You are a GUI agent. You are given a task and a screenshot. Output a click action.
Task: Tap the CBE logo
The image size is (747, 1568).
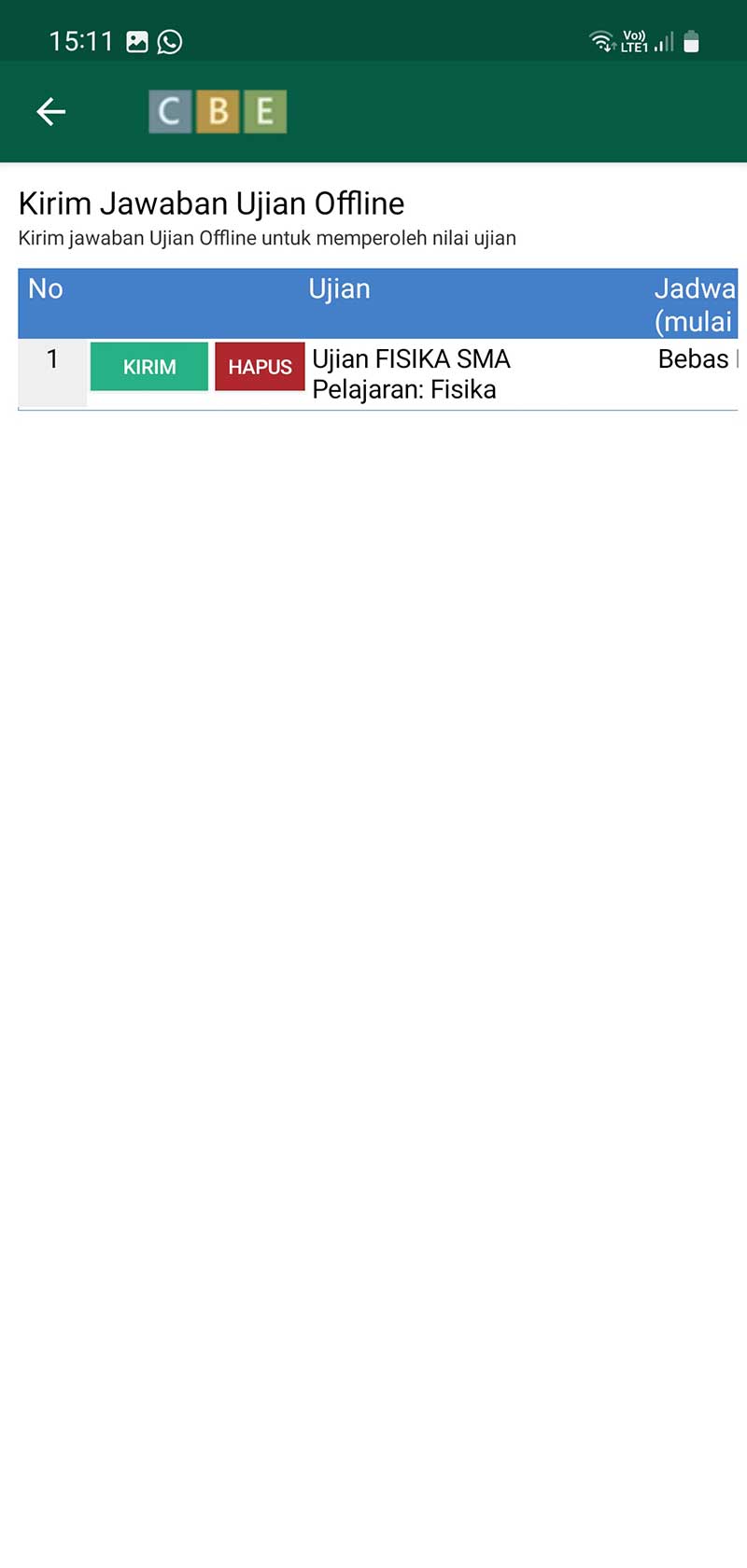click(218, 112)
